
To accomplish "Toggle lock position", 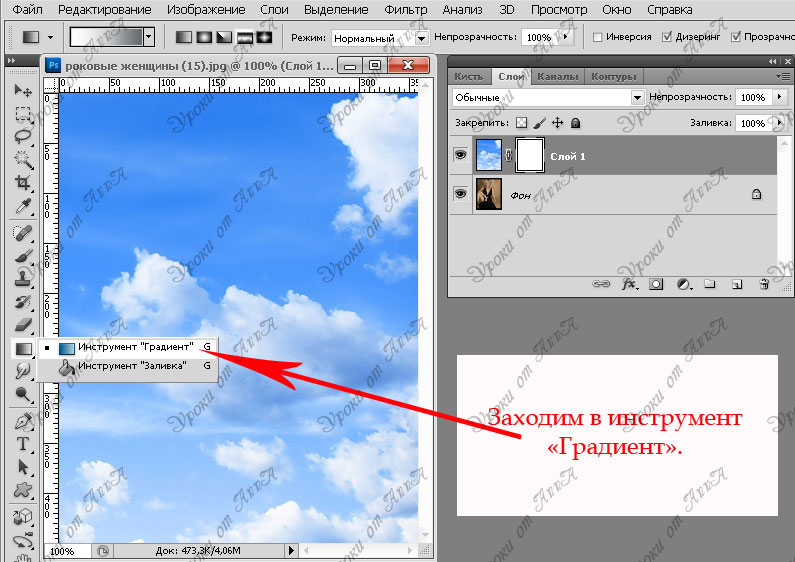I will (558, 123).
